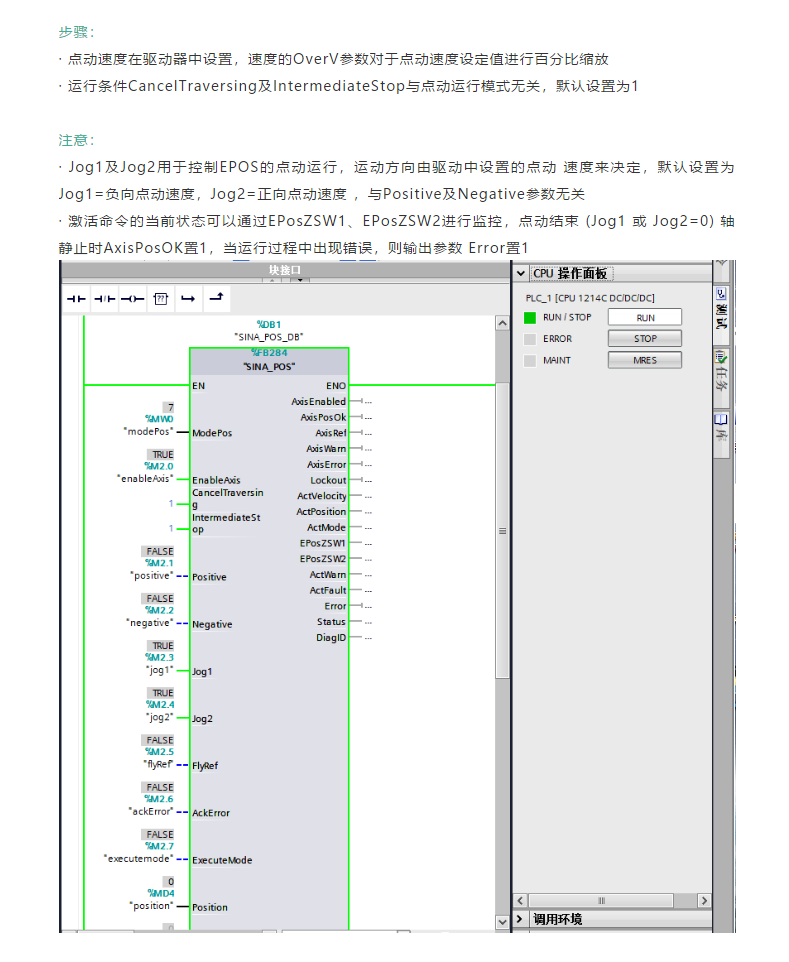Click the green RUN/STOP status indicator
789x962 pixels.
coord(530,318)
